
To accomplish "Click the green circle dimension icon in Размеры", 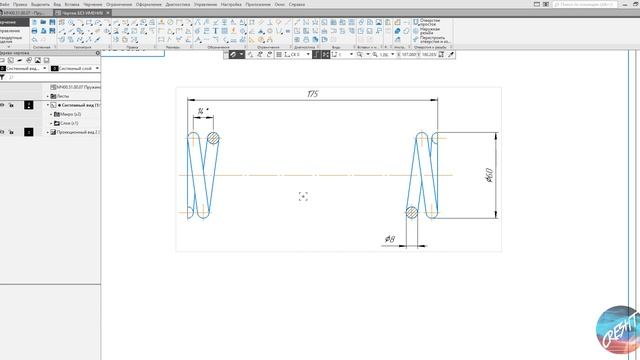I will click(171, 22).
